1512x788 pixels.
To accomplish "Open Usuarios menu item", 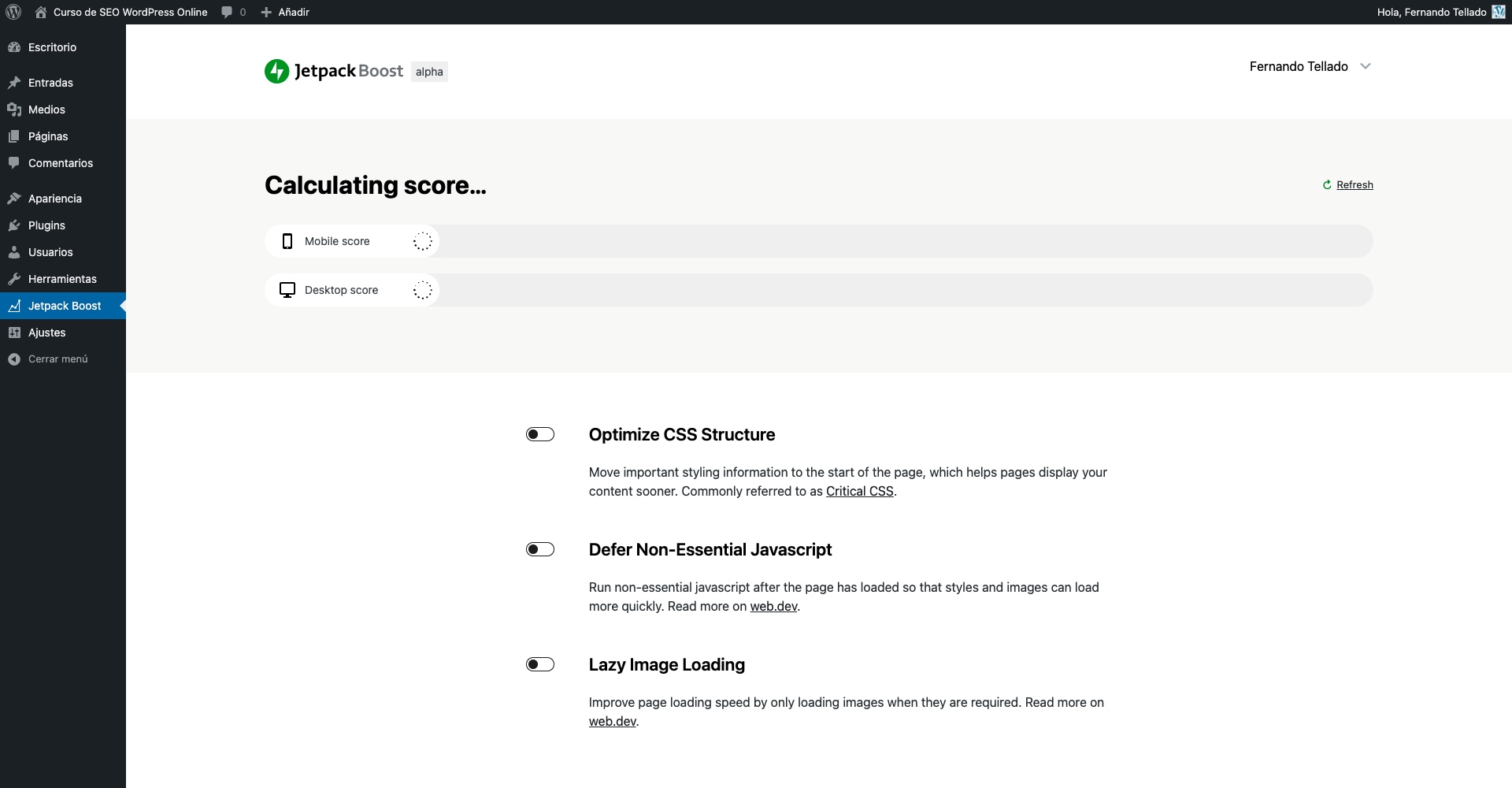I will (63, 252).
